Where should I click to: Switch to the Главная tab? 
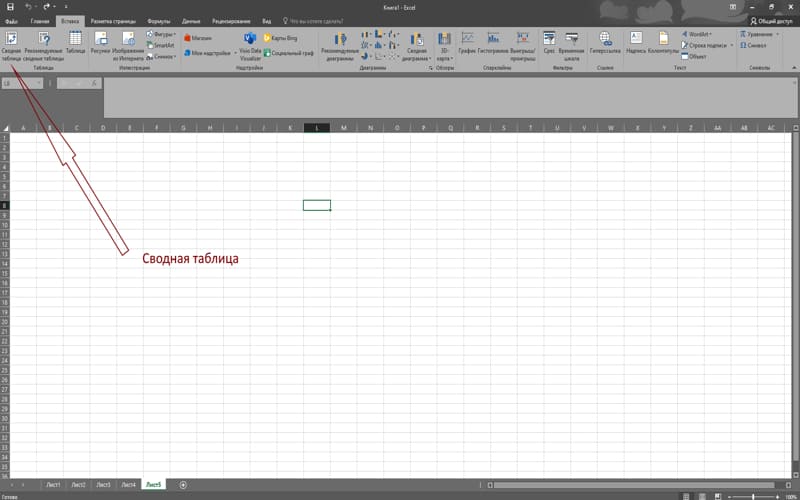(x=40, y=21)
